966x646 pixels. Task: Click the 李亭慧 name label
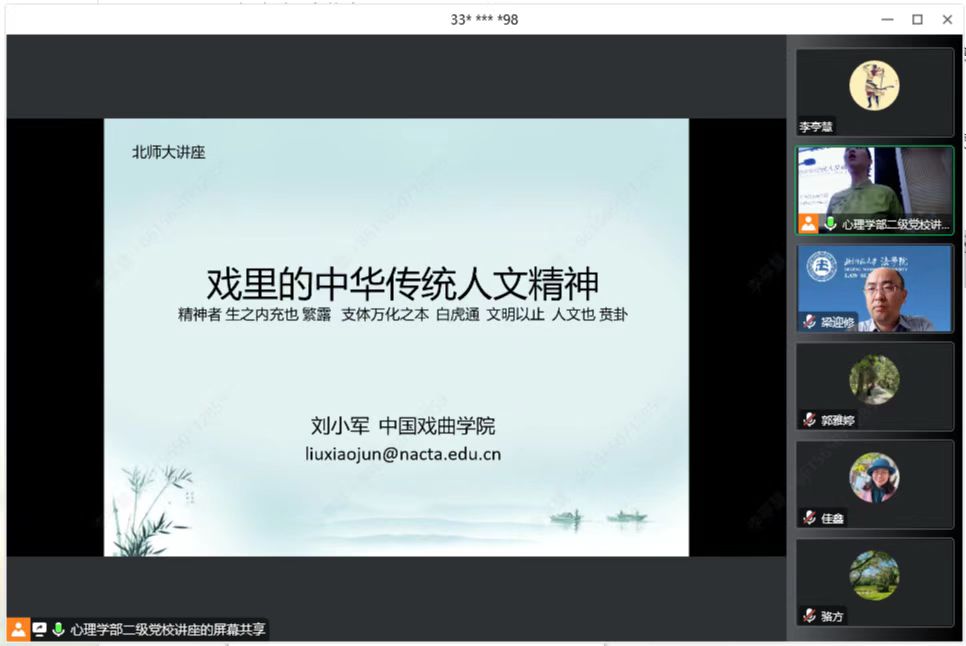coord(815,127)
